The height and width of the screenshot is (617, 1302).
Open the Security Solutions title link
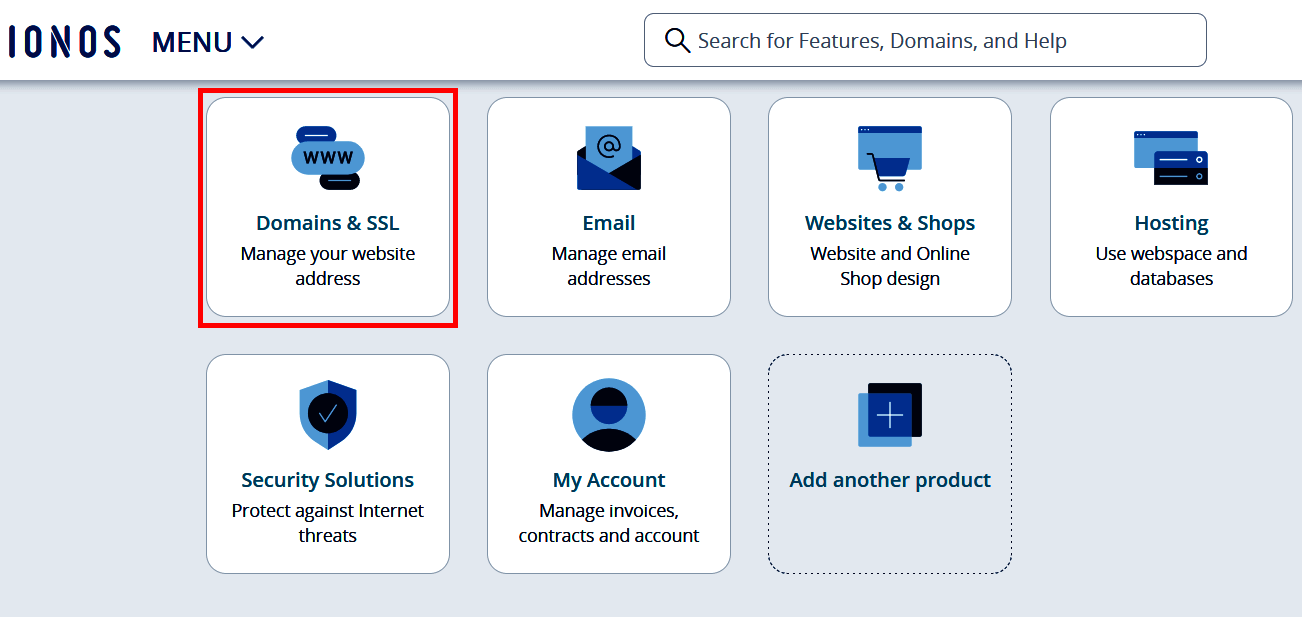tap(328, 480)
